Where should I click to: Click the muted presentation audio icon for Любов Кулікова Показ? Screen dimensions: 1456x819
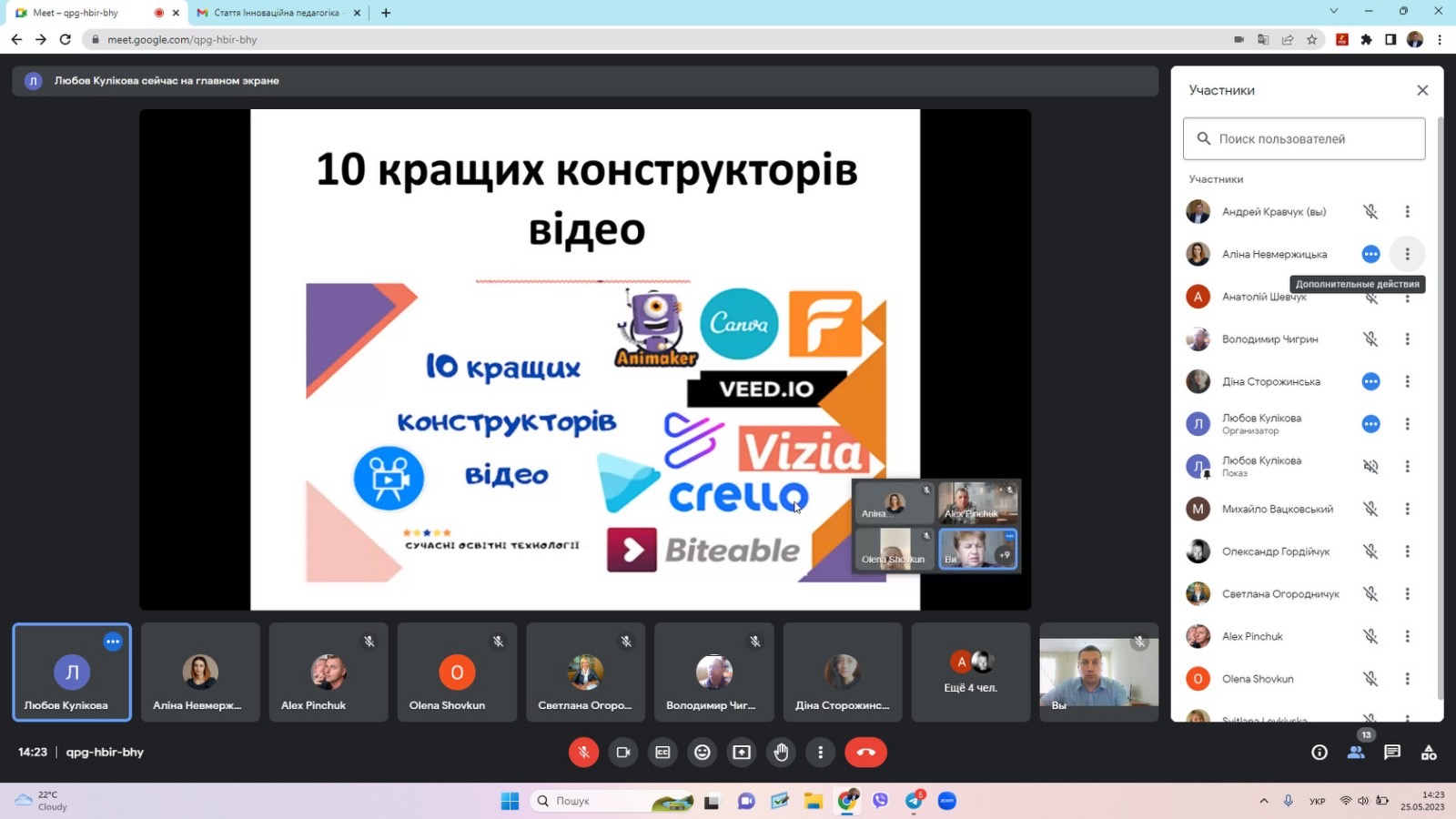[1370, 467]
